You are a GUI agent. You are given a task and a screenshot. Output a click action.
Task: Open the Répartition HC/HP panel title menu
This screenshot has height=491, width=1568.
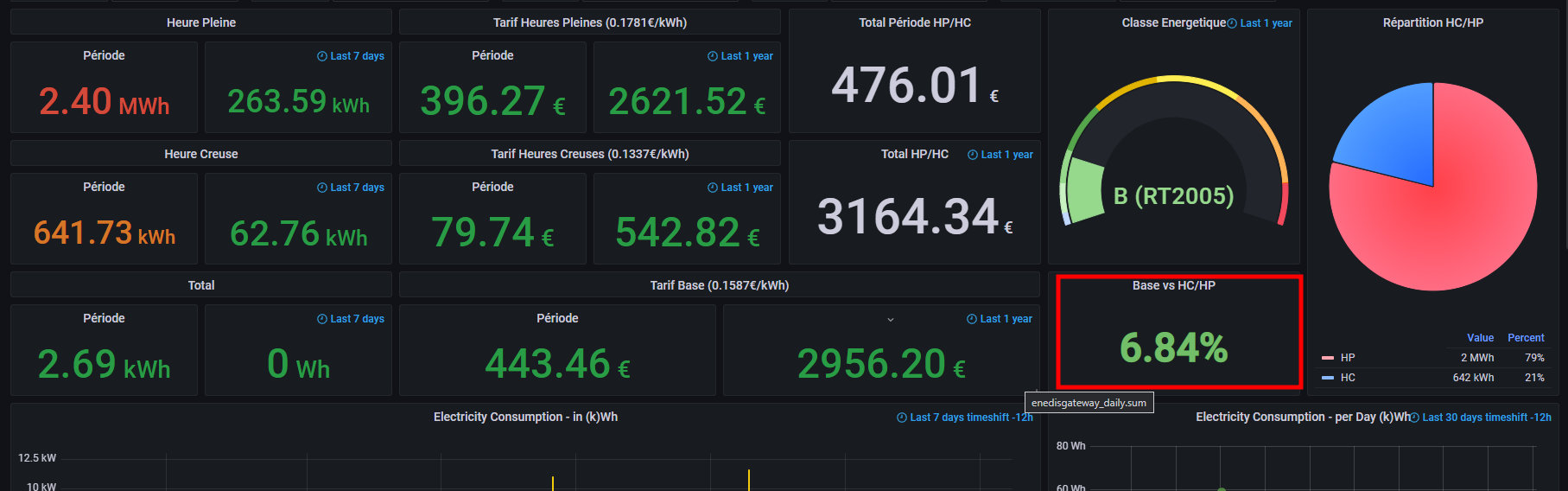coord(1432,22)
